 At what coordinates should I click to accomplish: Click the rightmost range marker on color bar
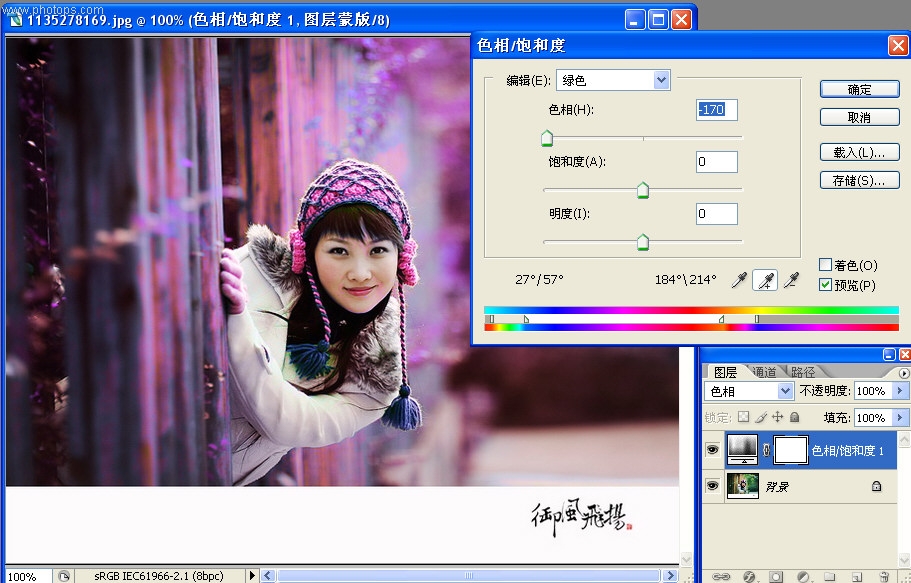[756, 319]
